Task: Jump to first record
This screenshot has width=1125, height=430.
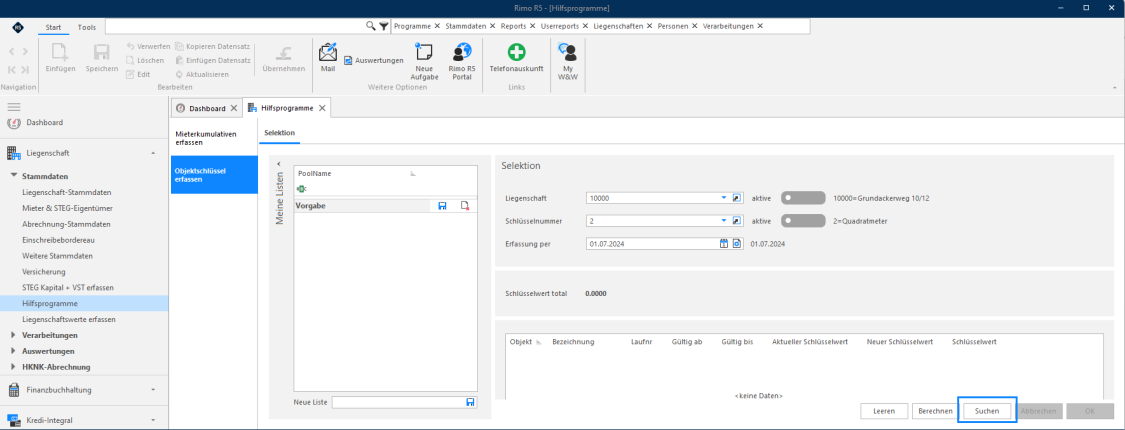Action: pyautogui.click(x=12, y=70)
